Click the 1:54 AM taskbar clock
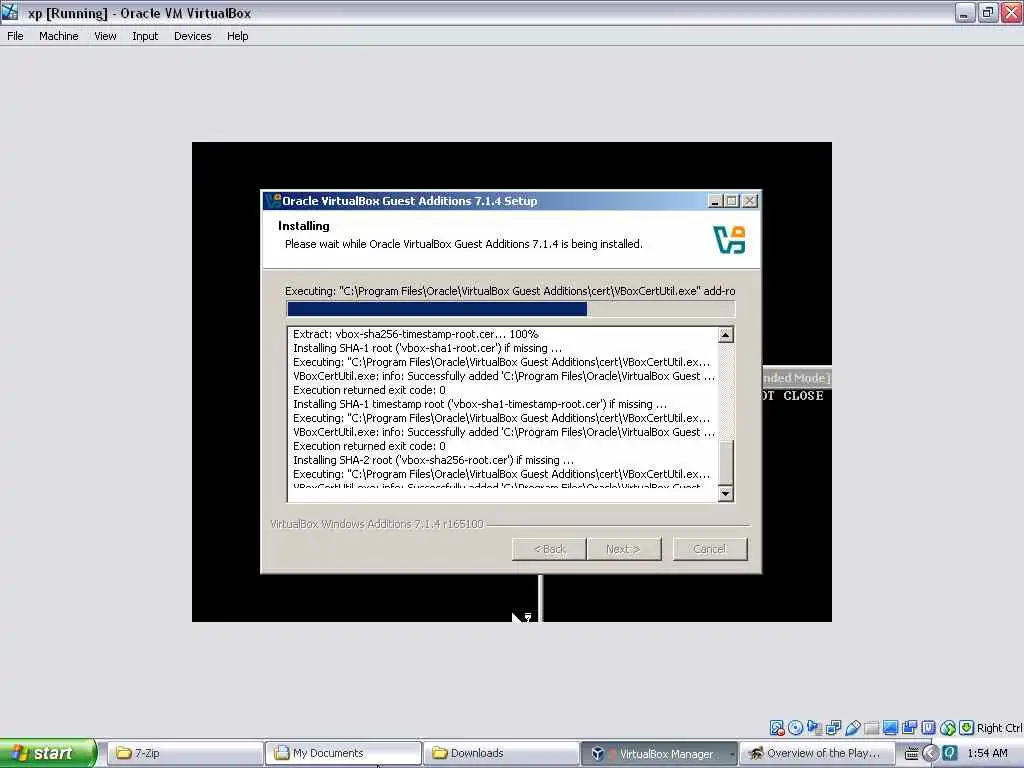 coord(987,753)
